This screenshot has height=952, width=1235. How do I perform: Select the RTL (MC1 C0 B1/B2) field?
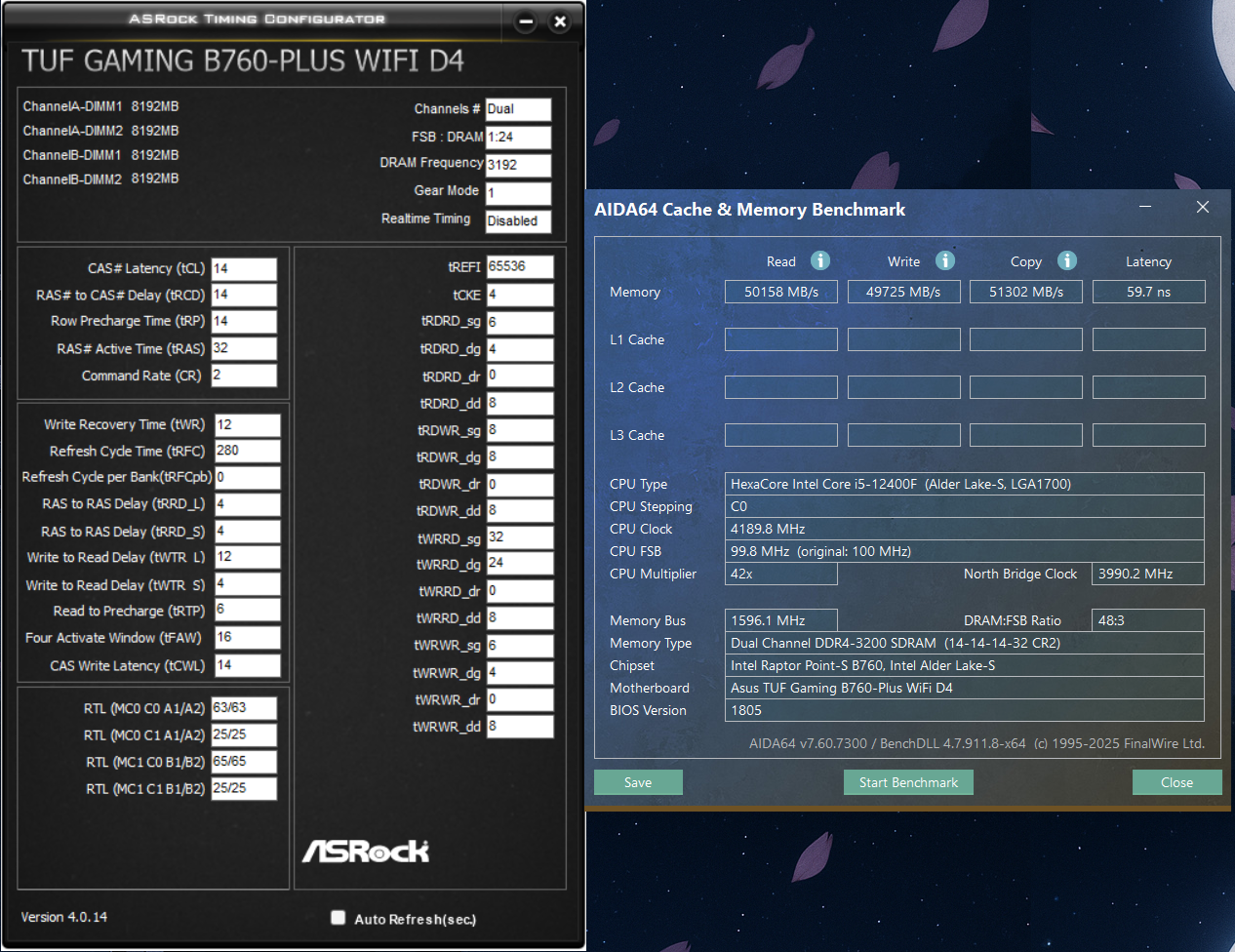(244, 762)
